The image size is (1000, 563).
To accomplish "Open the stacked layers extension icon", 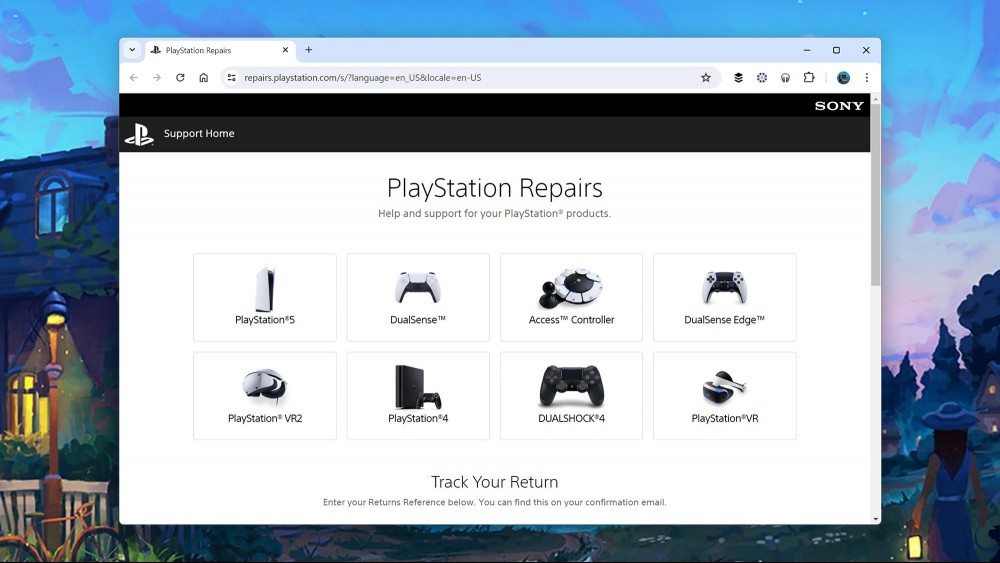I will point(739,78).
